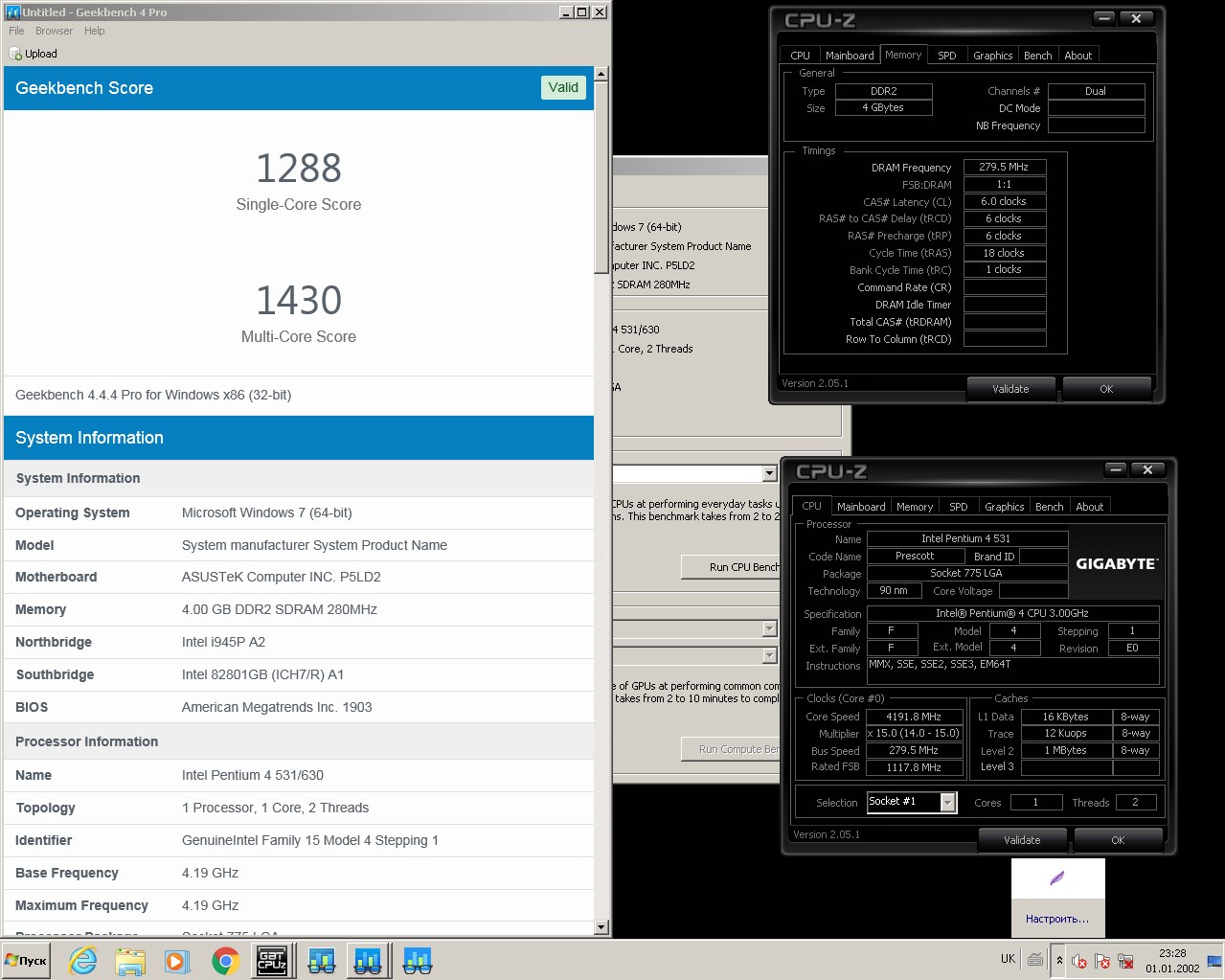Select Memory tab in lower CPU-Z window
The image size is (1225, 980).
(x=915, y=507)
